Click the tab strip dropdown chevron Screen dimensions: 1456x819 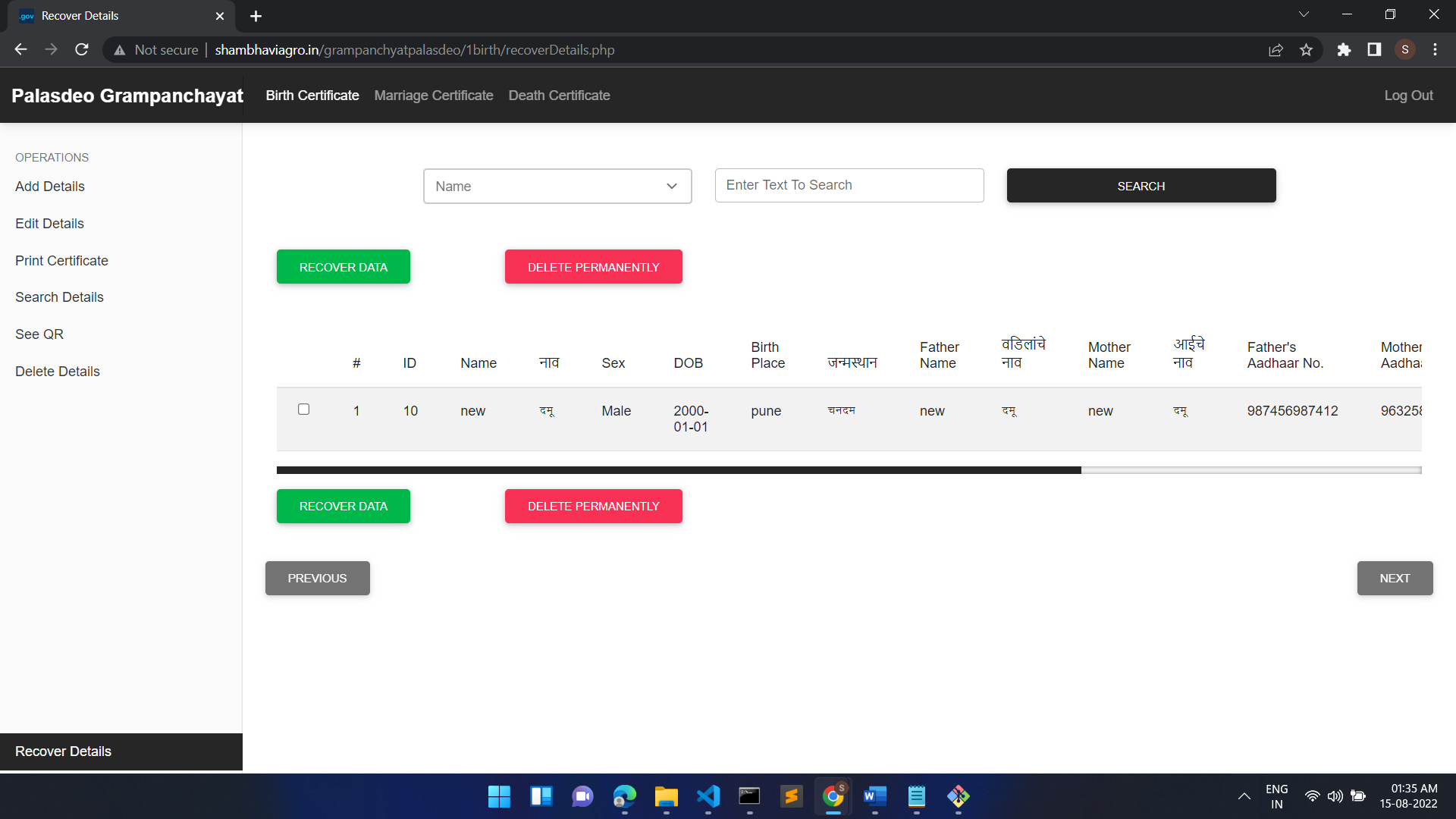pyautogui.click(x=1304, y=14)
